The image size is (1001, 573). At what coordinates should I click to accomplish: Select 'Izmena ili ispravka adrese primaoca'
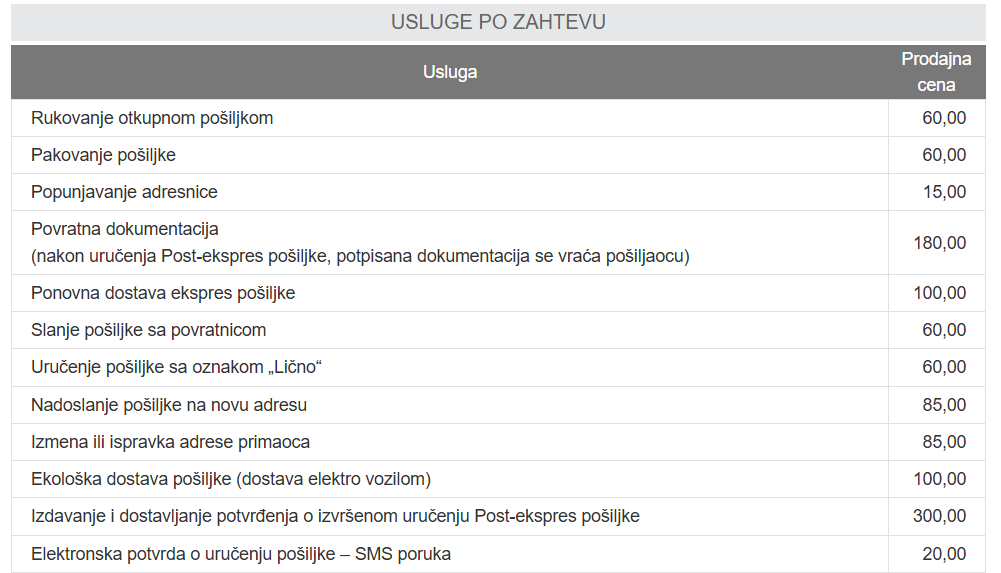[171, 442]
